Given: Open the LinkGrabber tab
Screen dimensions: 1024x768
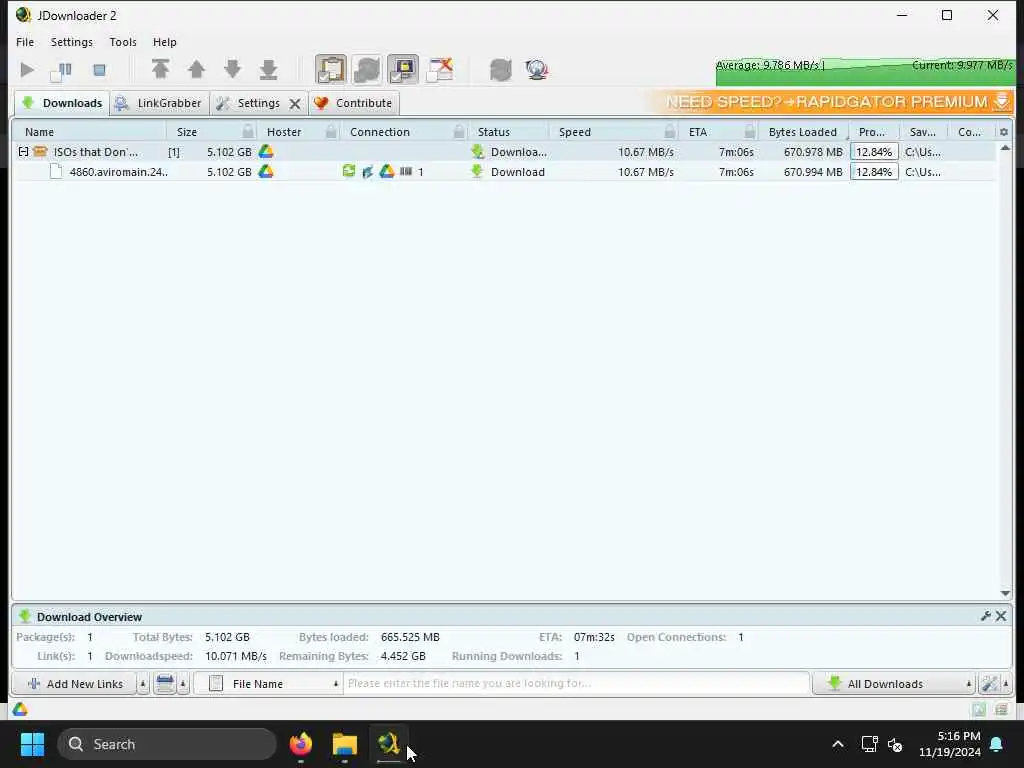Looking at the screenshot, I should click(x=159, y=103).
